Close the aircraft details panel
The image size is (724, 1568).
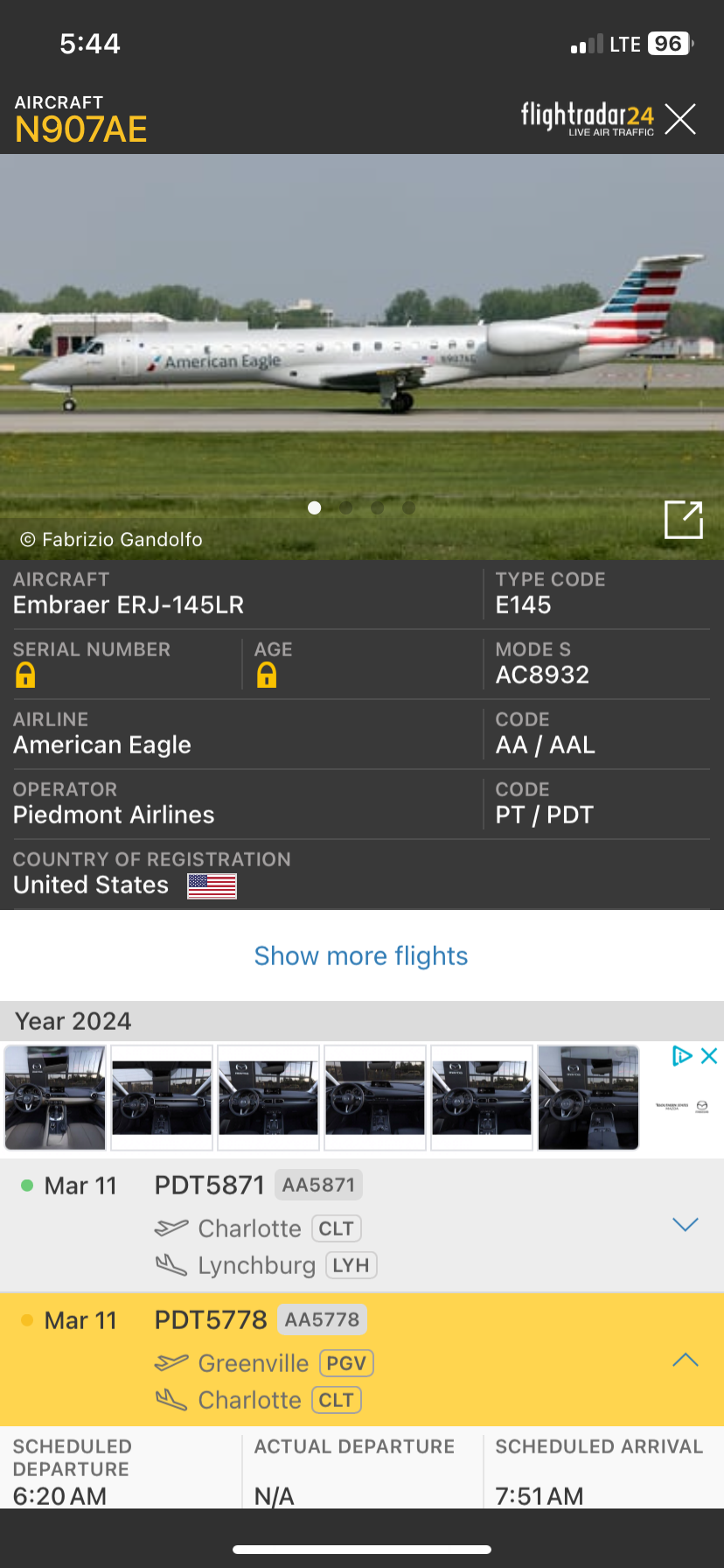680,119
